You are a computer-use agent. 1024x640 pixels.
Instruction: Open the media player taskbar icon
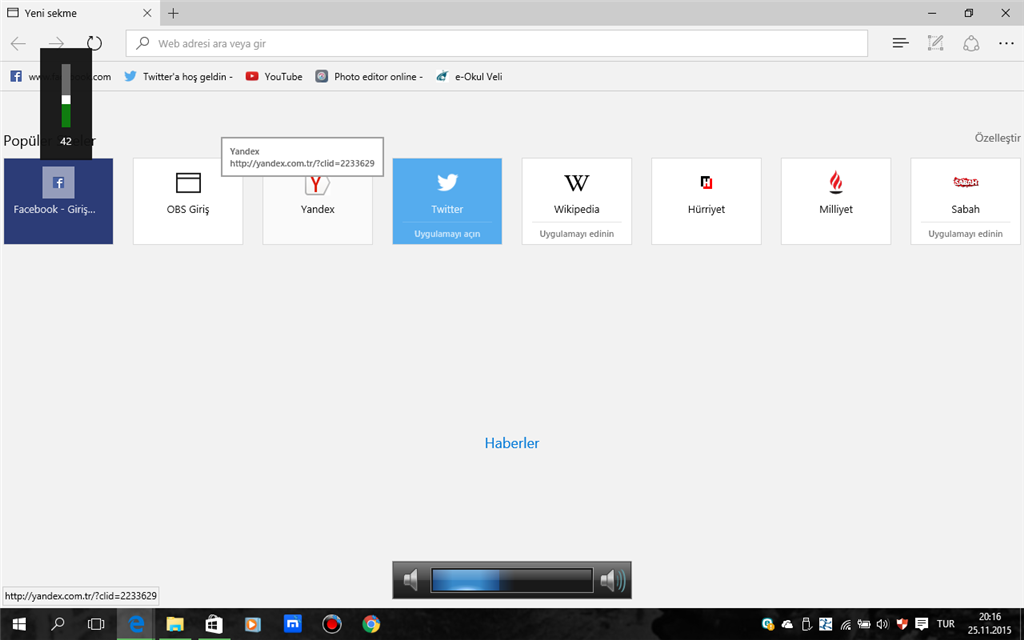pos(253,624)
